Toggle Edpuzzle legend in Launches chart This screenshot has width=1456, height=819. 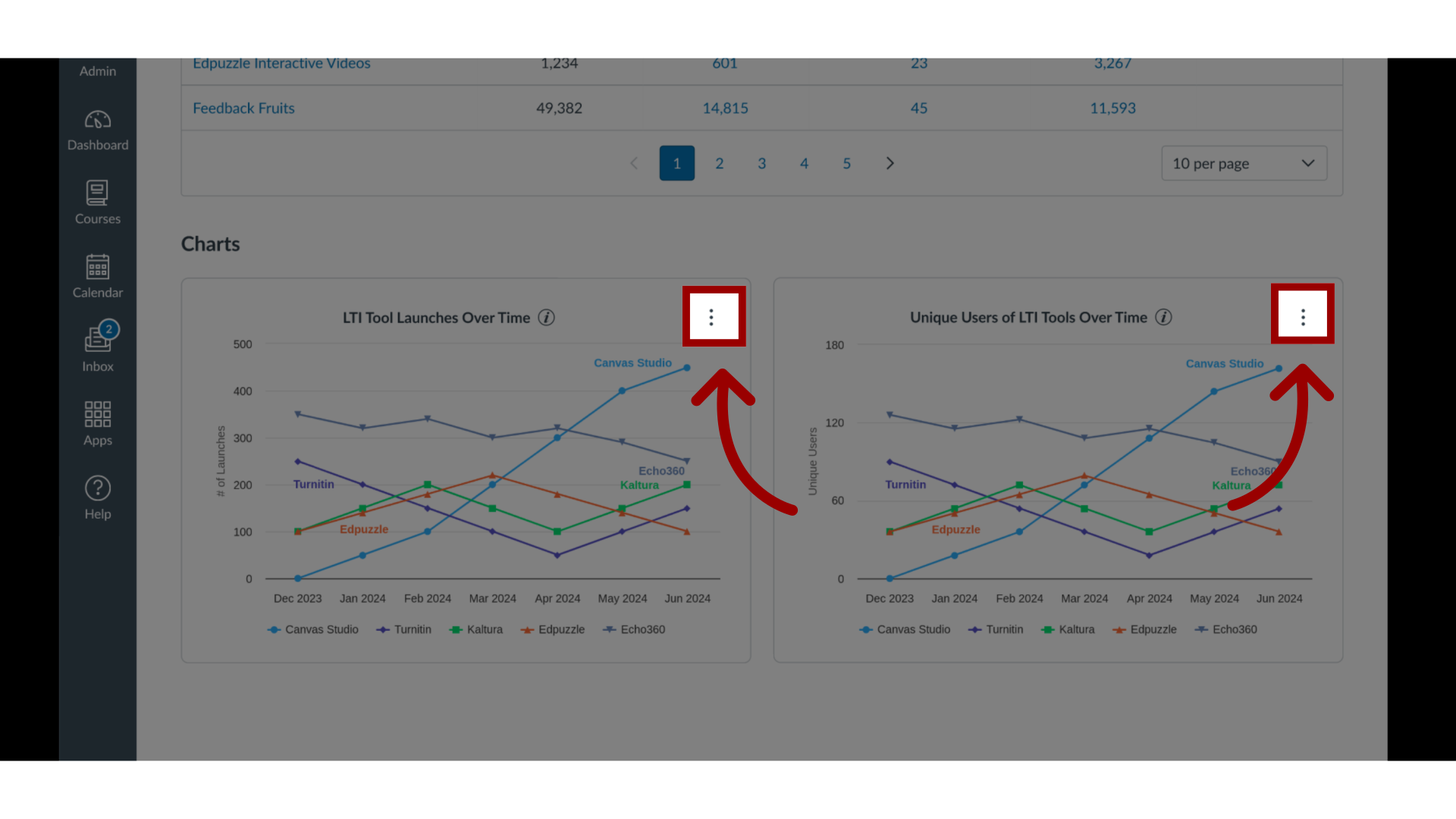553,629
